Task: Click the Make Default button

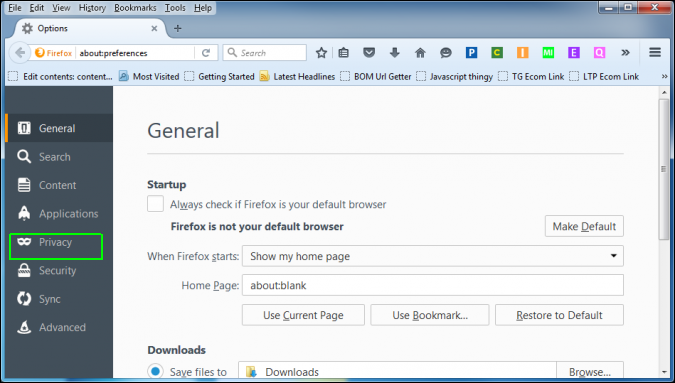Action: tap(584, 226)
